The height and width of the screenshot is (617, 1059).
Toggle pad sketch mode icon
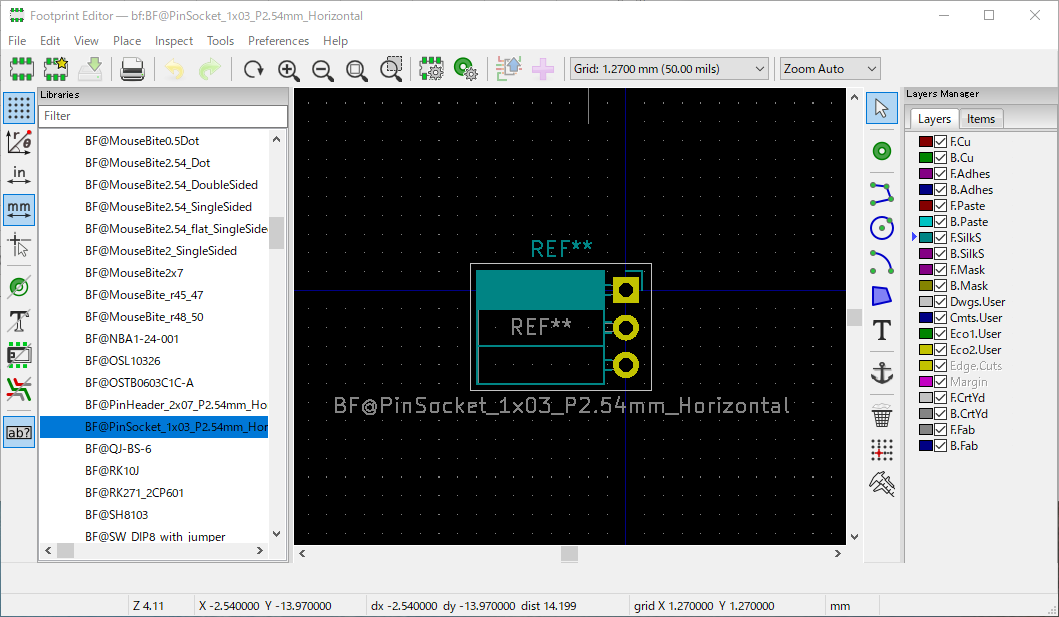tap(19, 288)
